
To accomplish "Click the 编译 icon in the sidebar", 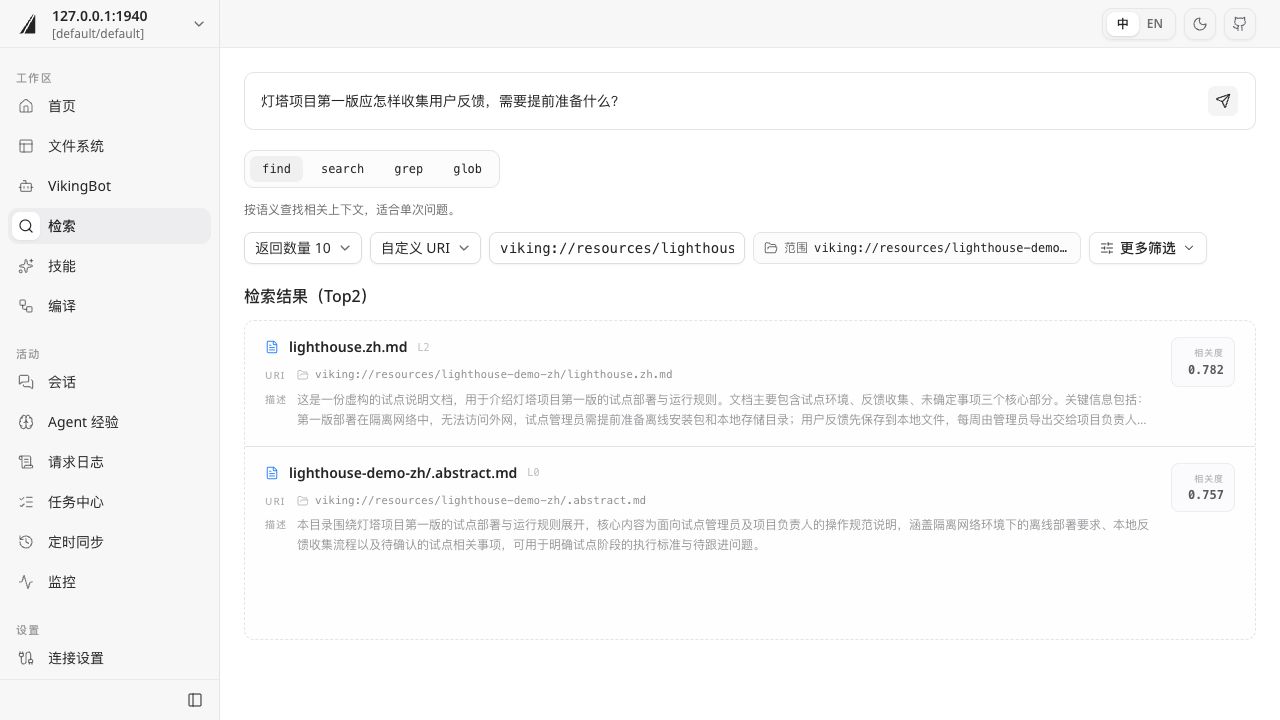I will coord(27,306).
